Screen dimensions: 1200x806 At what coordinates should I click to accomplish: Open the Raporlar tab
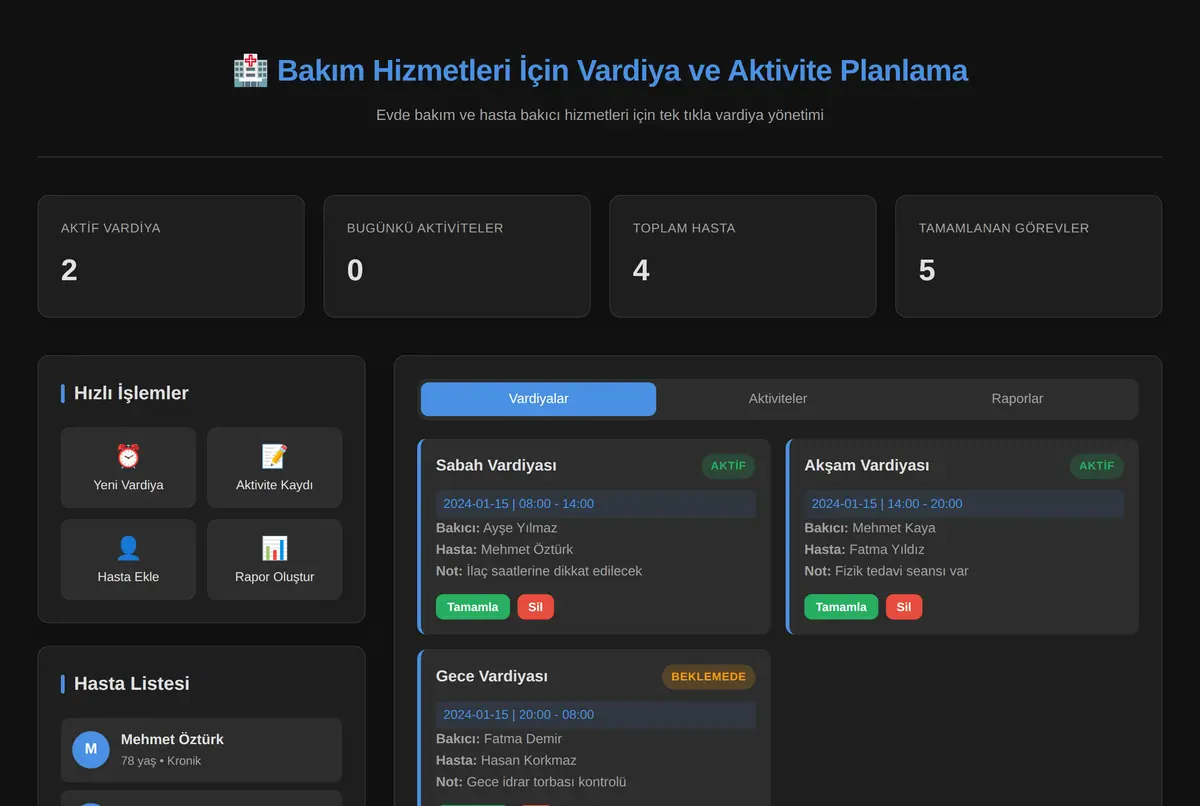click(x=1017, y=399)
